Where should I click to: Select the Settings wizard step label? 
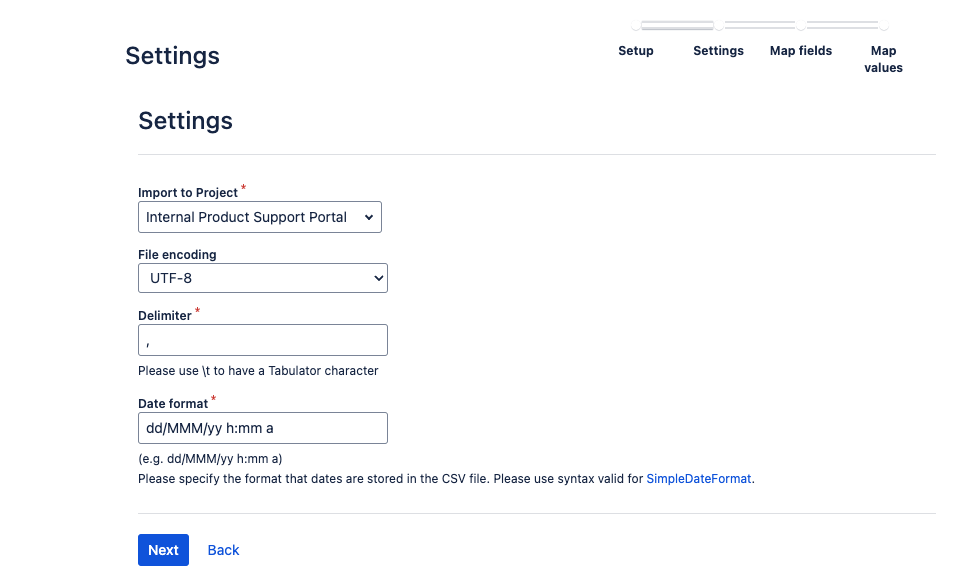(718, 50)
